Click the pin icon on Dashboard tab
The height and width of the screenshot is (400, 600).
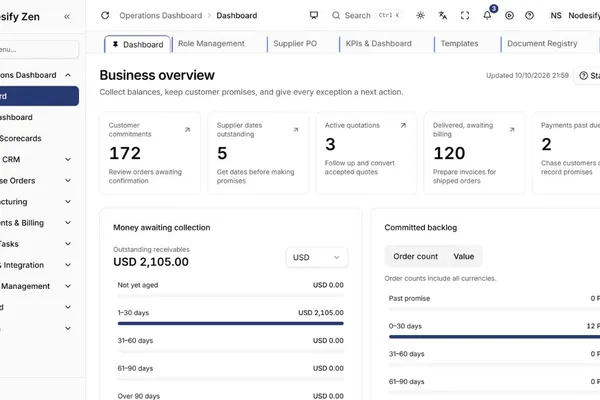click(x=115, y=44)
